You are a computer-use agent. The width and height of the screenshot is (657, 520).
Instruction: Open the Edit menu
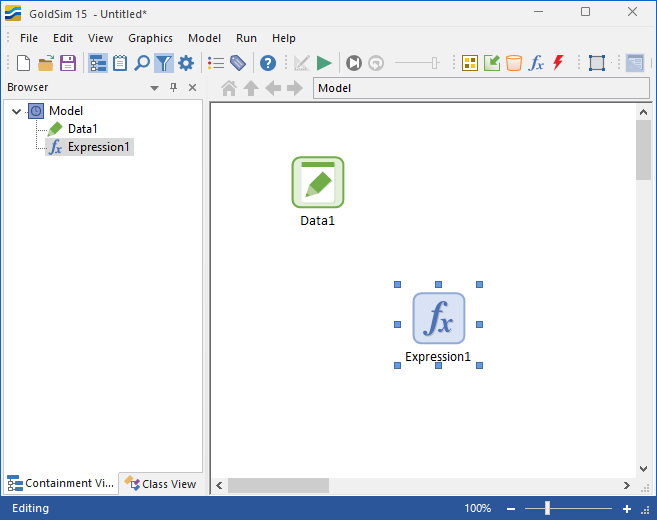63,38
